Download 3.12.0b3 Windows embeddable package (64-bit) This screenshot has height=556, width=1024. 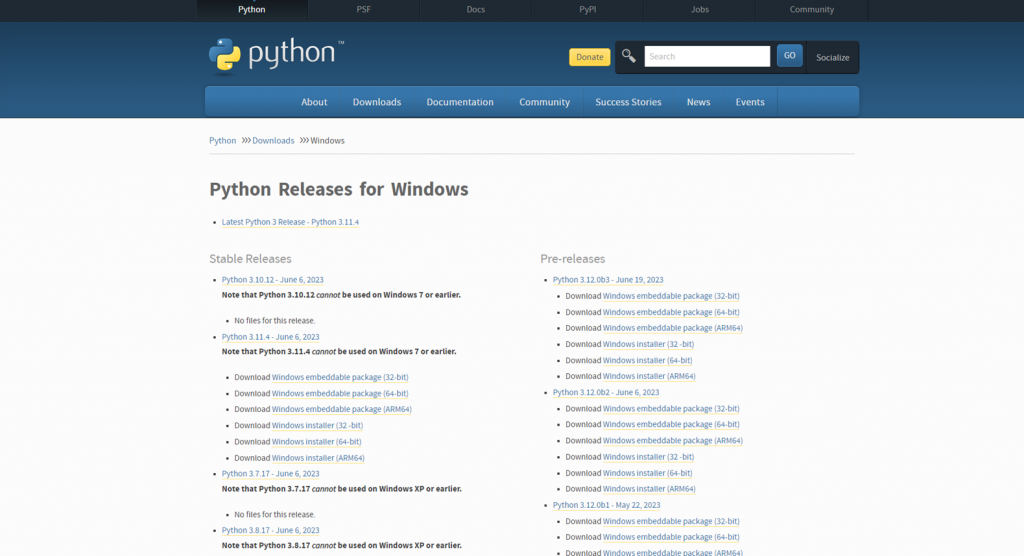point(671,312)
